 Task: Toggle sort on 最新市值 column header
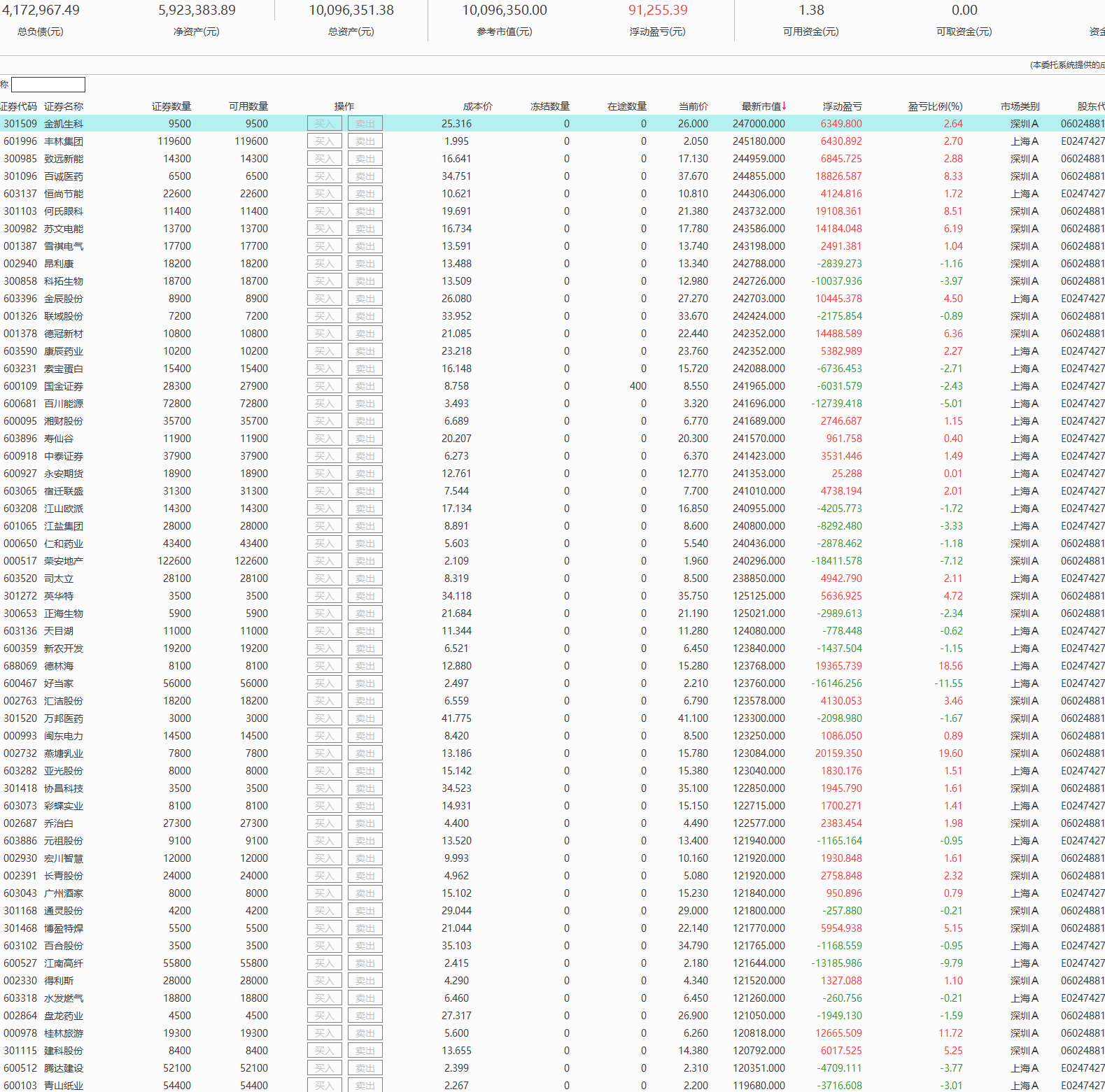point(764,106)
